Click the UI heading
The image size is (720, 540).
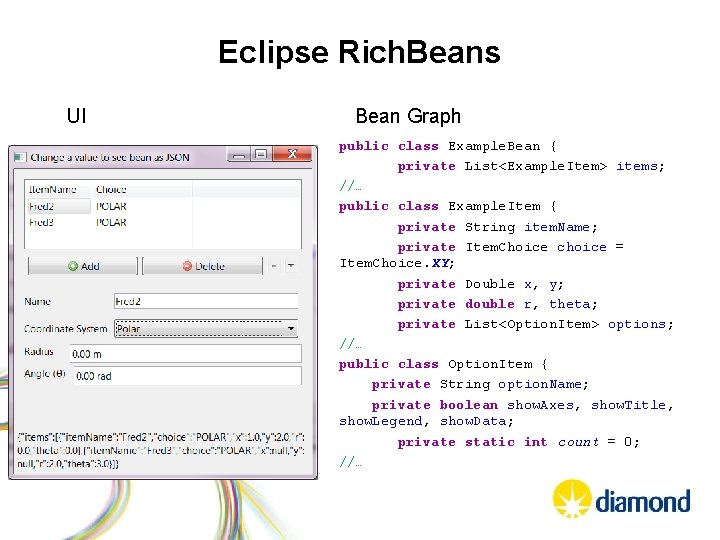coord(76,116)
